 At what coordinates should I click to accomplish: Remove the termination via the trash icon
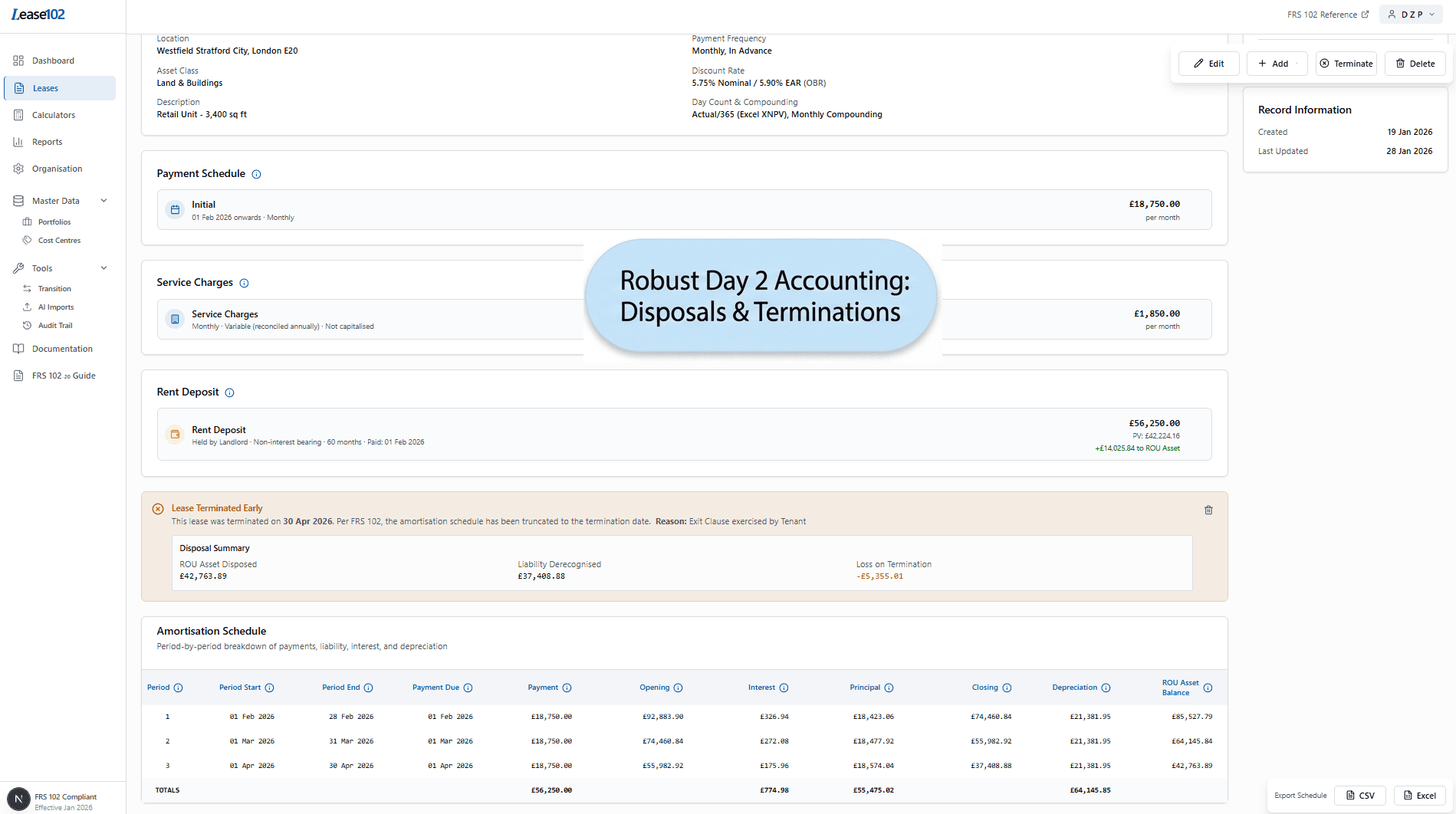point(1208,509)
